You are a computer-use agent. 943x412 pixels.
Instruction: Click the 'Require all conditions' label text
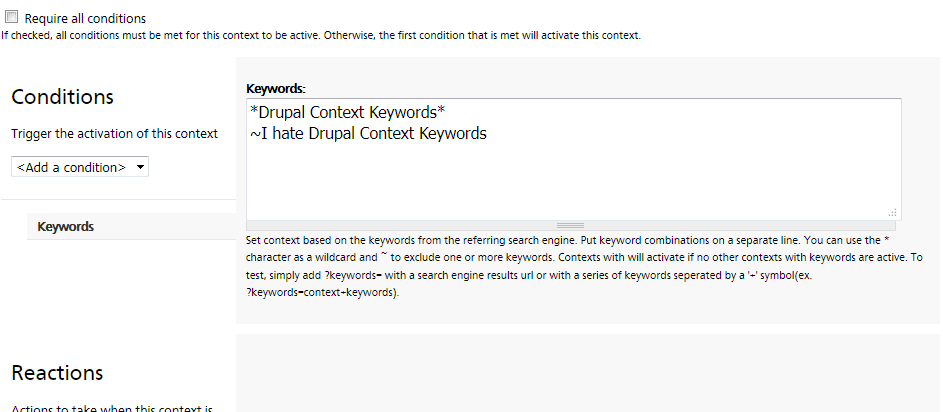click(x=85, y=19)
